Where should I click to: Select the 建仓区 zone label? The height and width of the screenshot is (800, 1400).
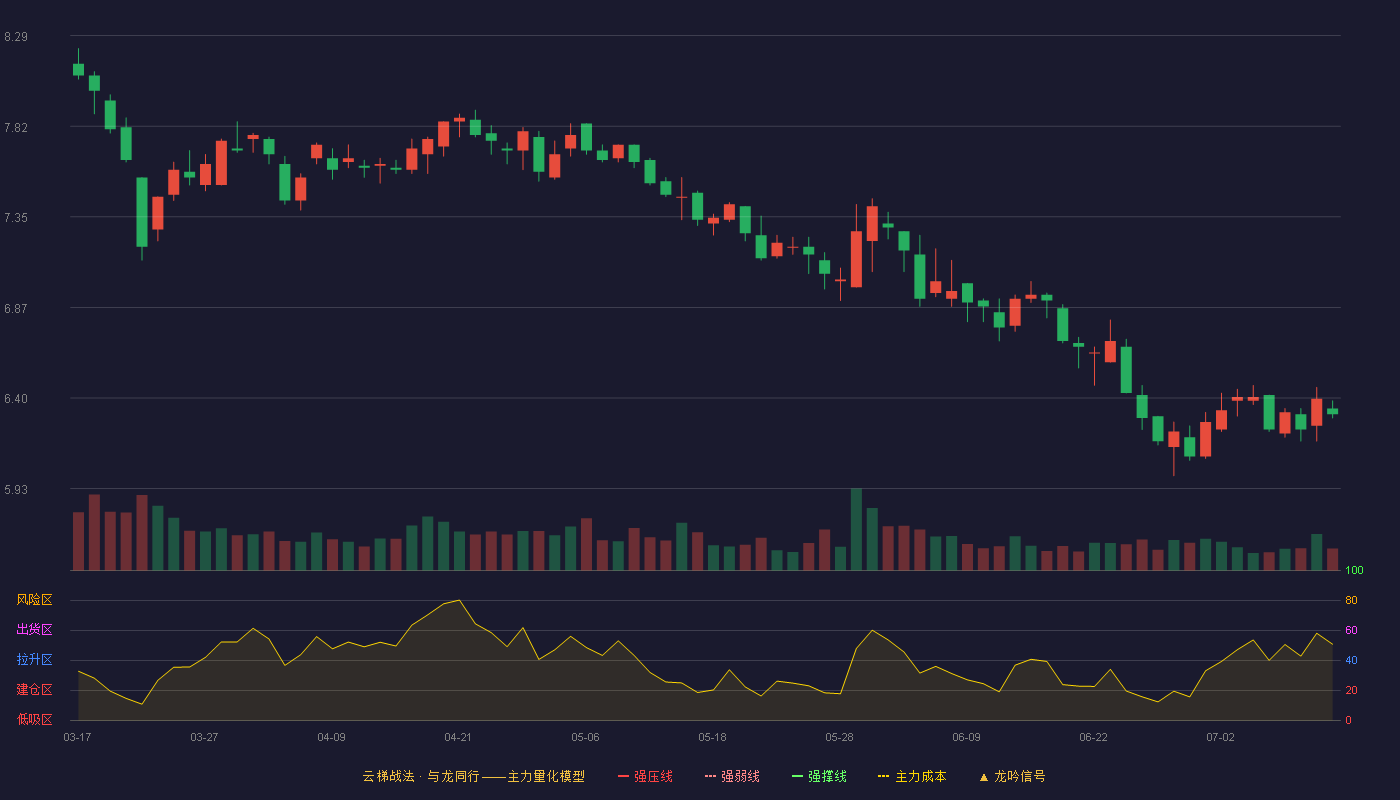tap(34, 690)
